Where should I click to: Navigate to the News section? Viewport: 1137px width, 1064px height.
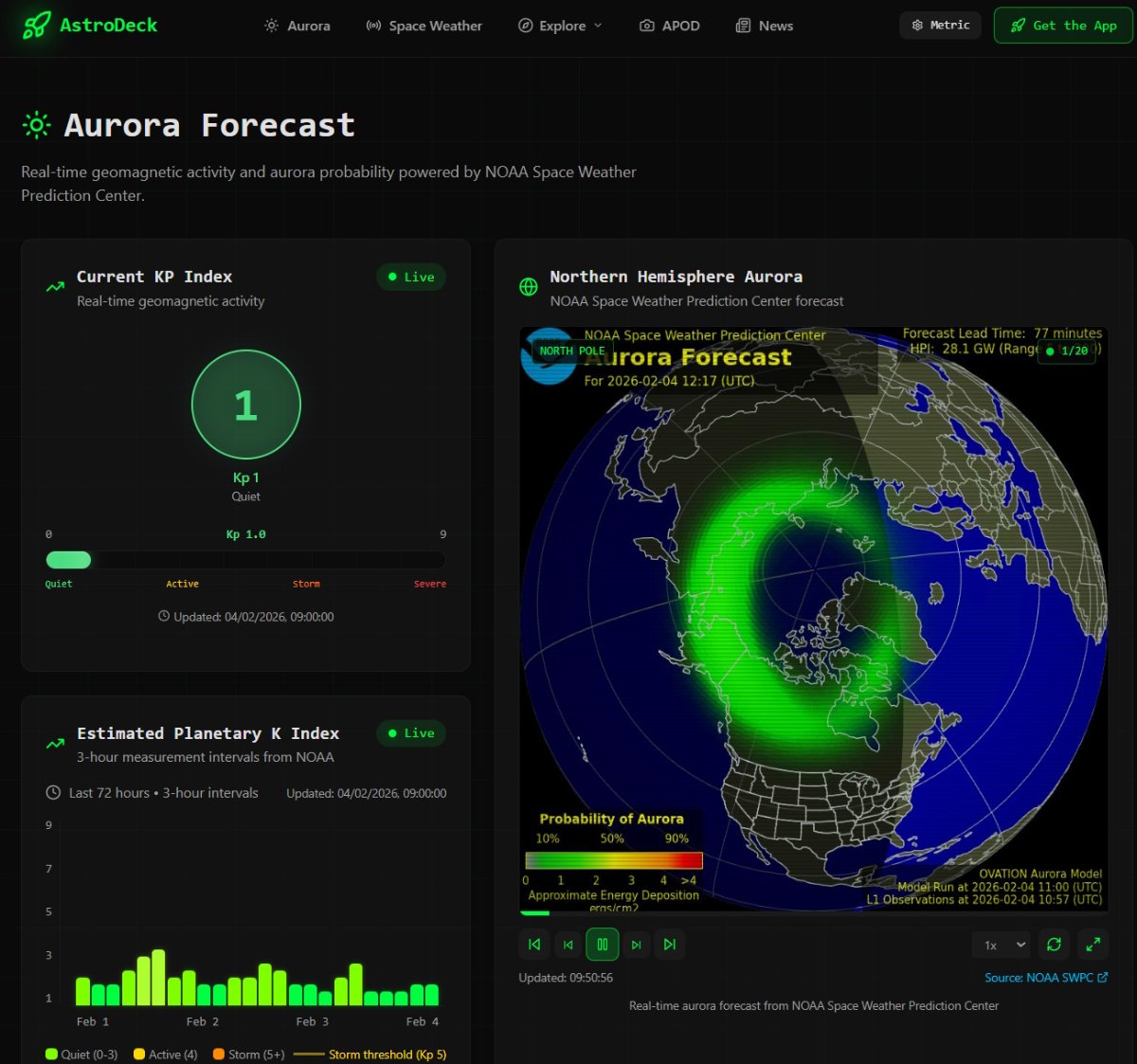(765, 26)
